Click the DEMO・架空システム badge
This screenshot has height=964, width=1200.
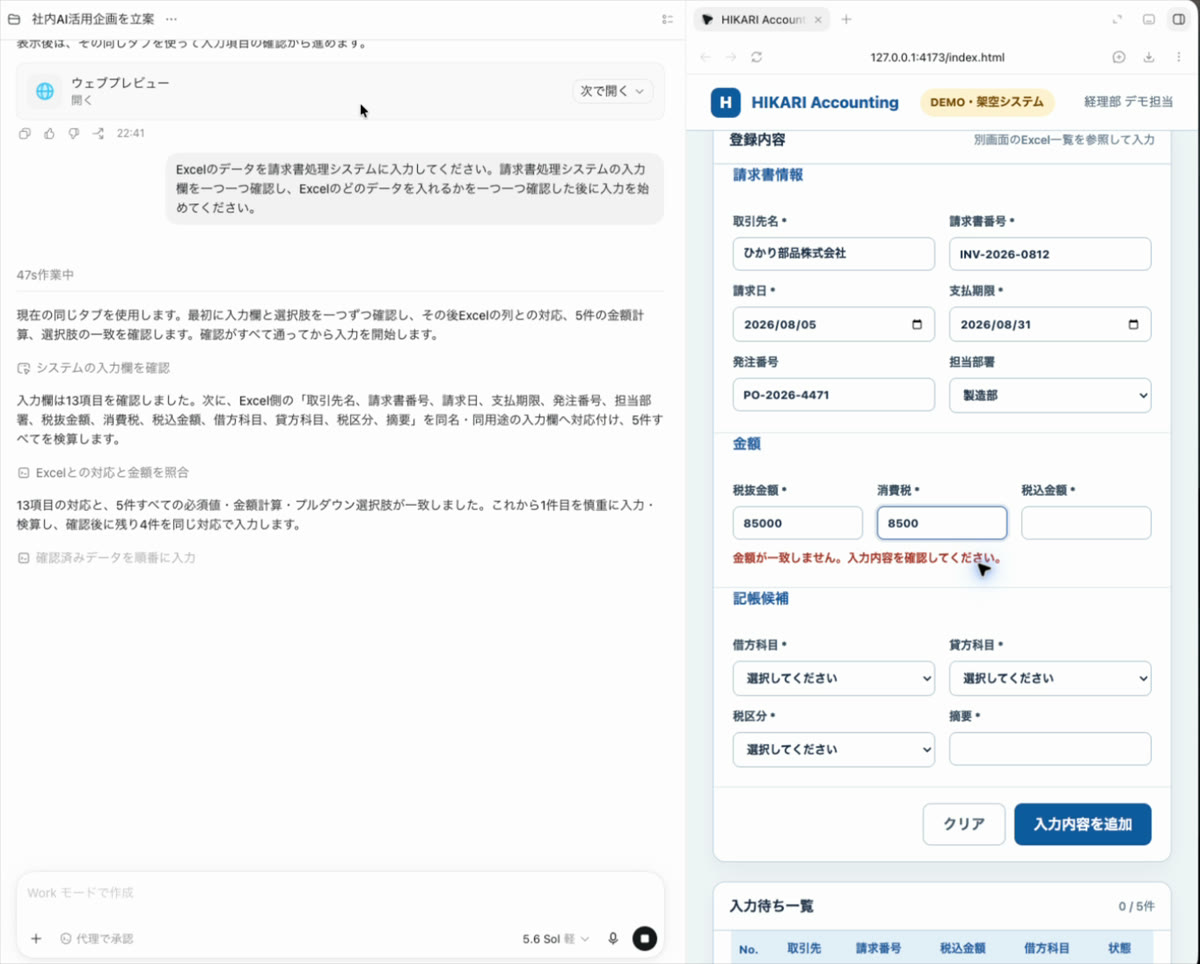[987, 102]
